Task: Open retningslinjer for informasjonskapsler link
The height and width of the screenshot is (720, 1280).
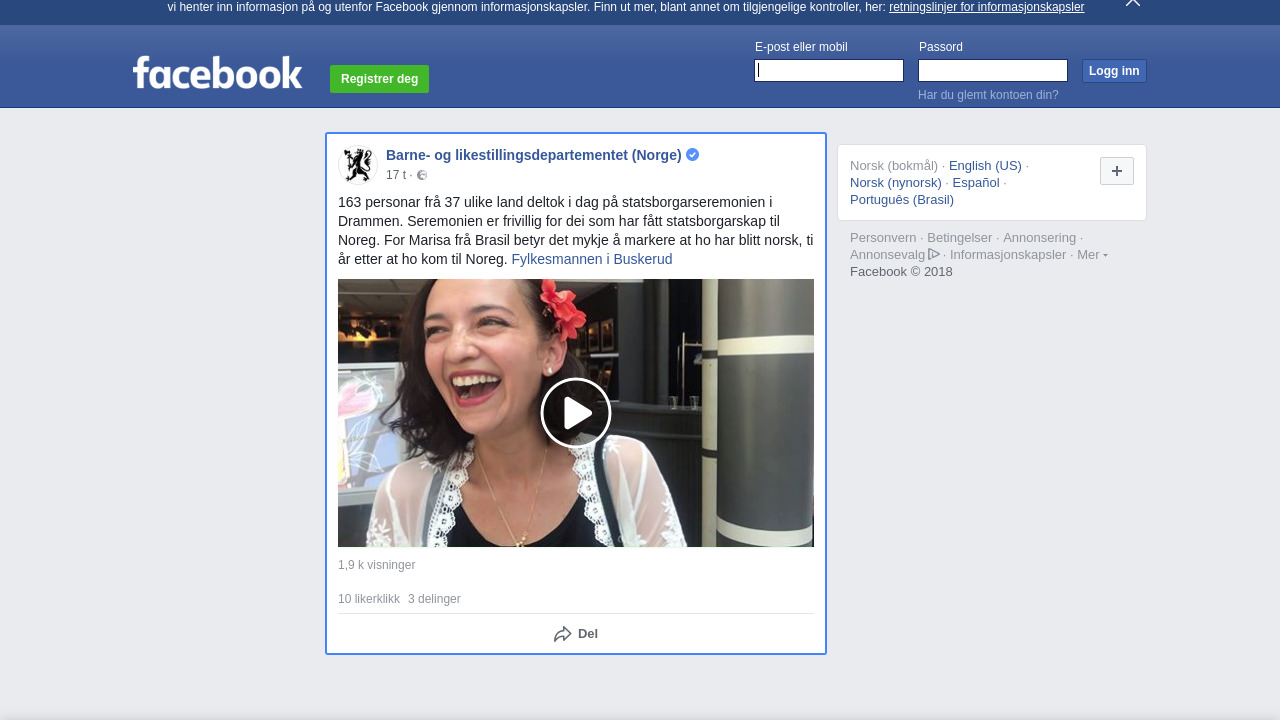Action: (986, 7)
